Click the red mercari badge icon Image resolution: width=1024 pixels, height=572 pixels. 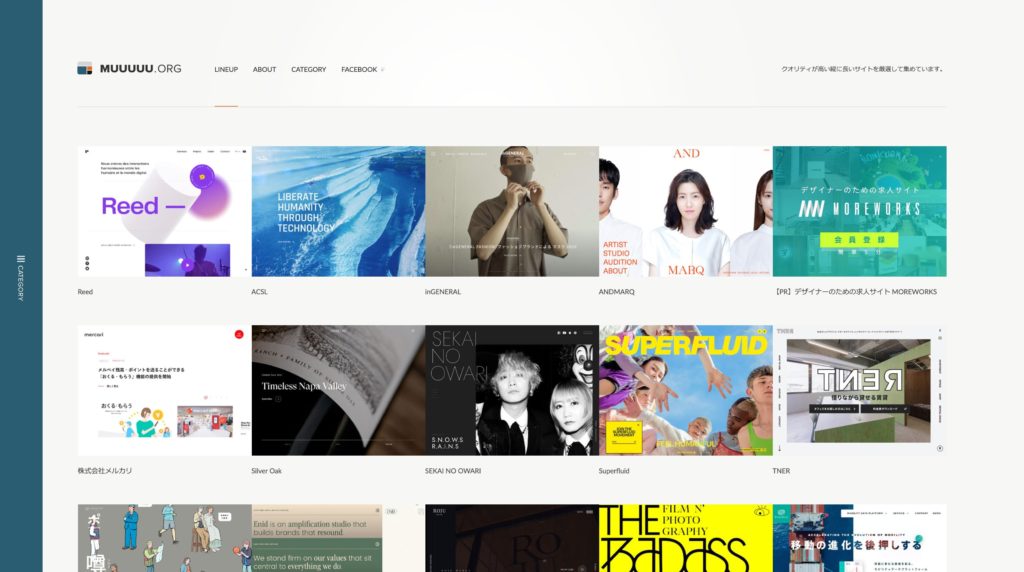click(239, 334)
